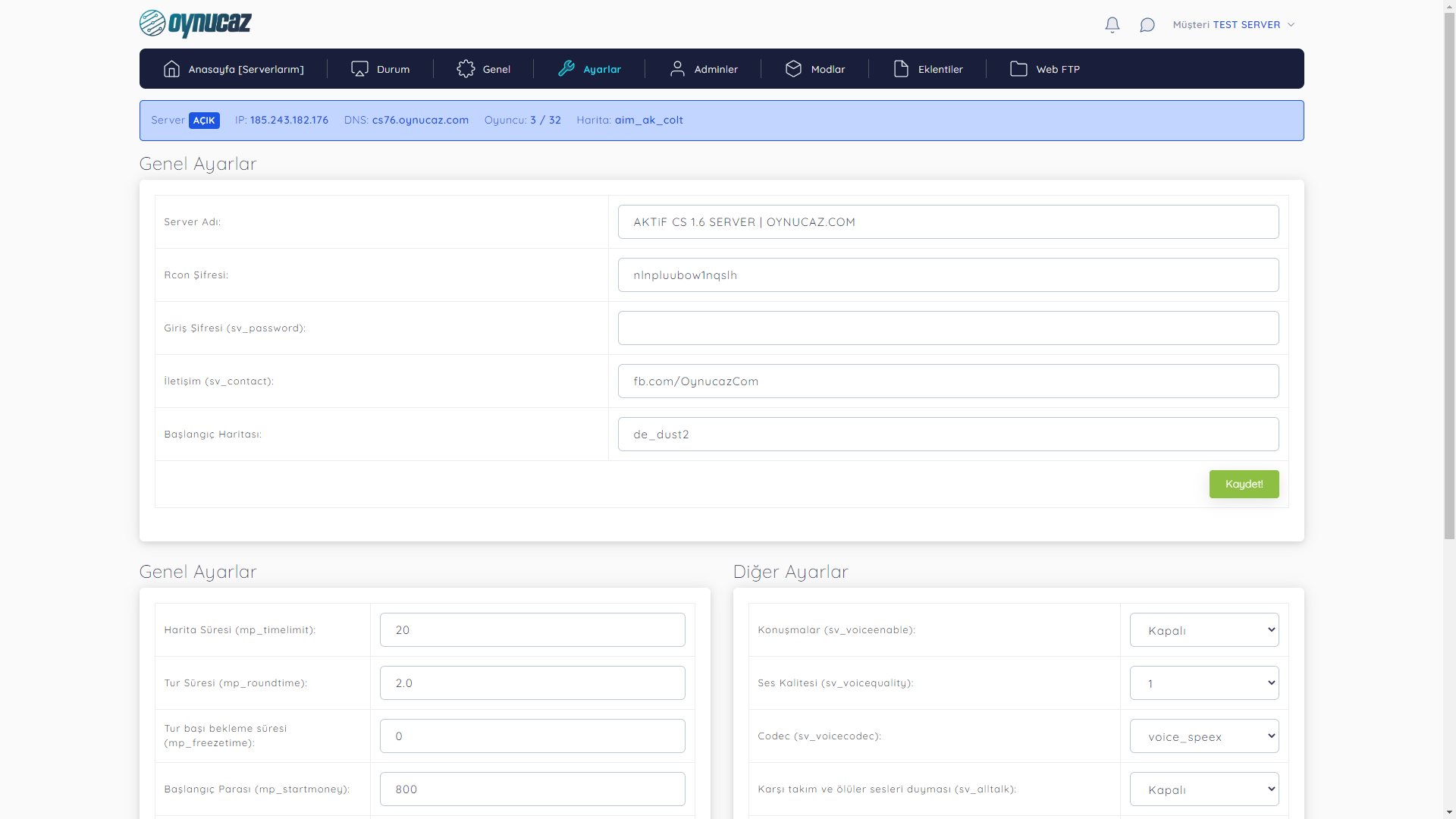Open the Adminler section
Screen dimensions: 1456x819
[x=704, y=69]
